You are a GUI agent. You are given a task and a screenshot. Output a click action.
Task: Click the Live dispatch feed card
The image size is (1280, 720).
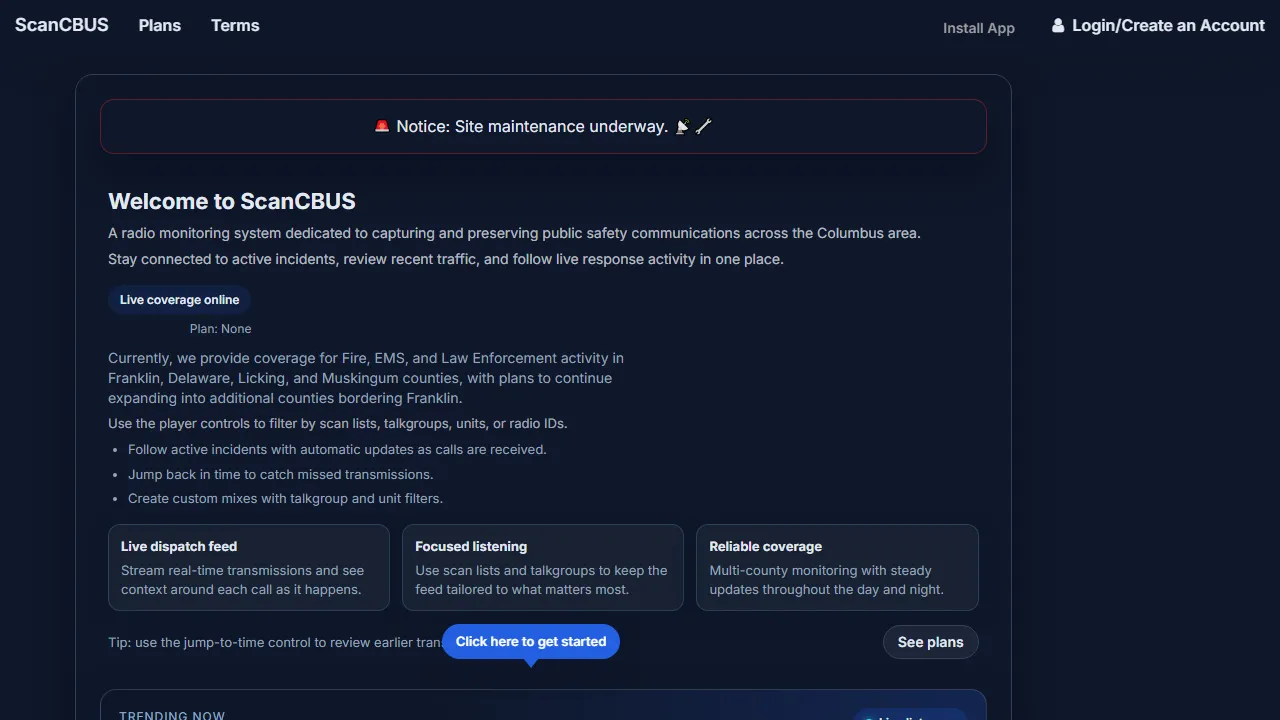coord(248,567)
